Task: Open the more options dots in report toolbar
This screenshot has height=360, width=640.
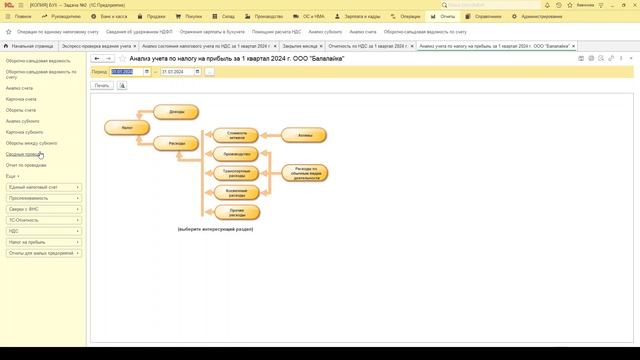Action: 621,59
